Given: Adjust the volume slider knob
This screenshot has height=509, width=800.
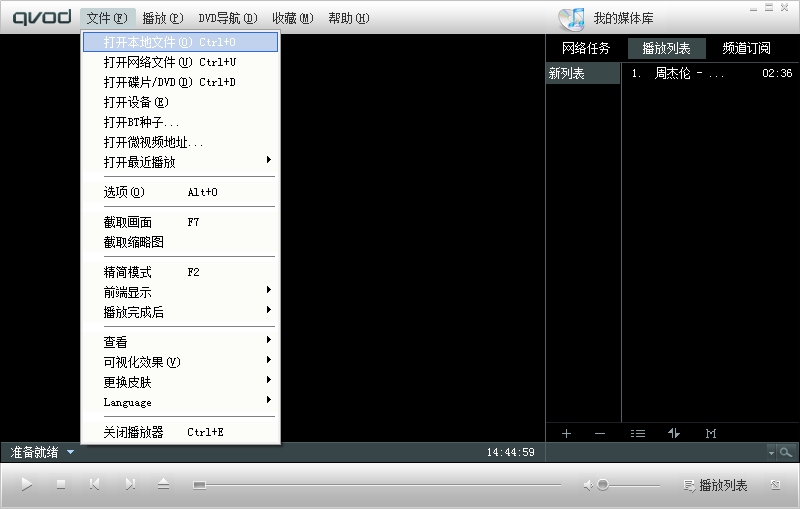Looking at the screenshot, I should coord(603,485).
